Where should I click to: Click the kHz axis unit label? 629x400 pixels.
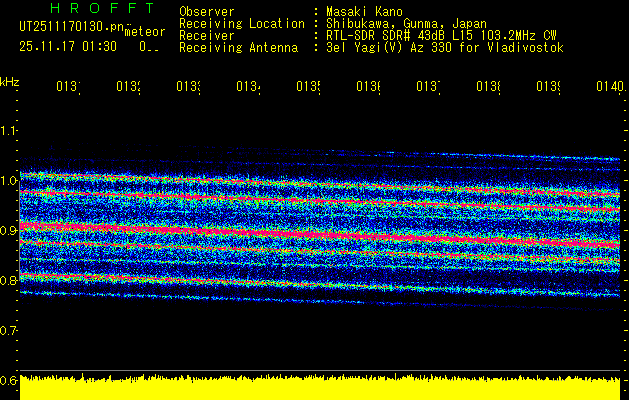[10, 80]
